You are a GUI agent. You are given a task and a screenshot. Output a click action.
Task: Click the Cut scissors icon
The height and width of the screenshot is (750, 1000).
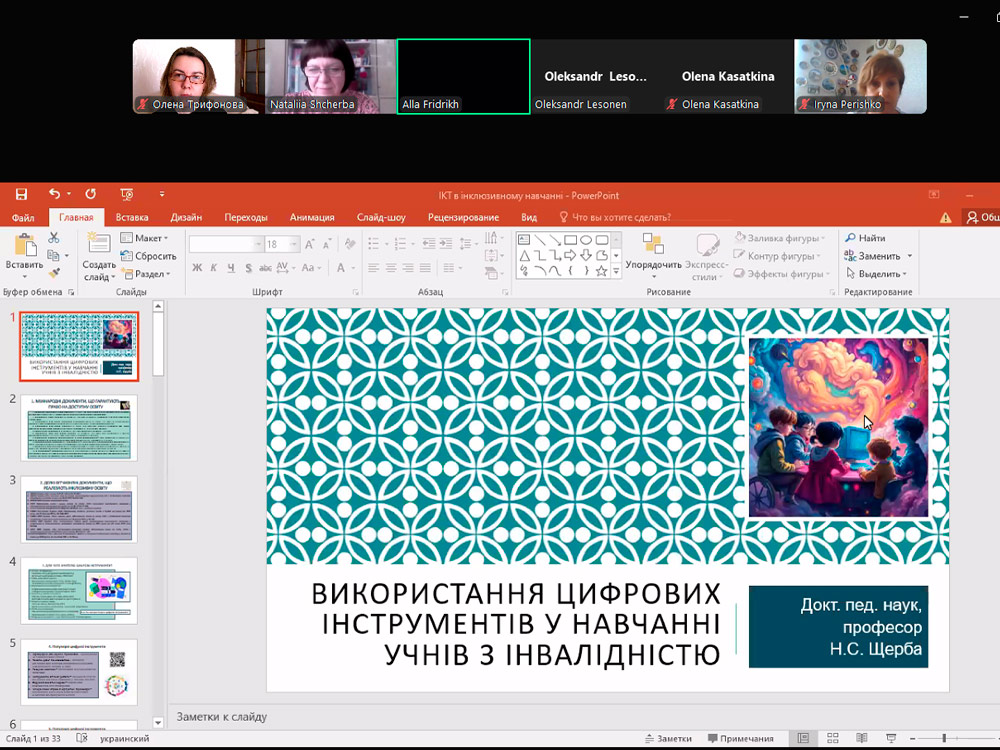[54, 238]
